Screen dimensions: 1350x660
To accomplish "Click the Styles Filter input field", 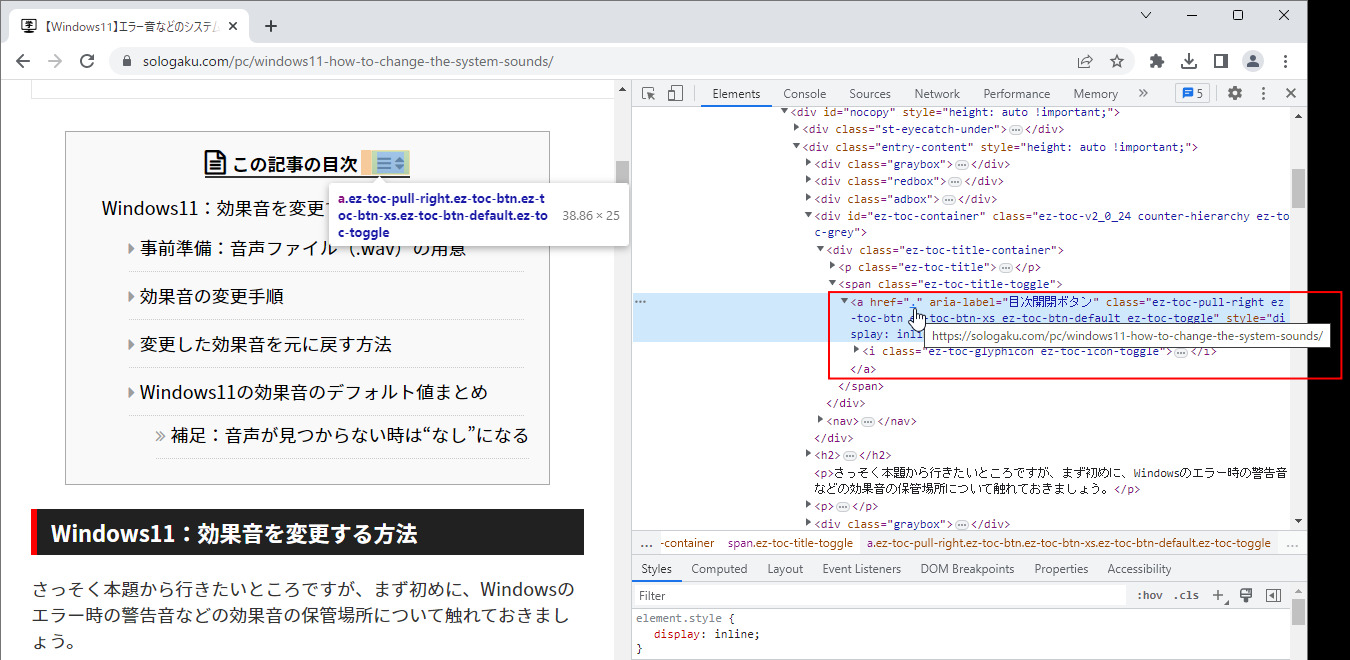I will (880, 596).
